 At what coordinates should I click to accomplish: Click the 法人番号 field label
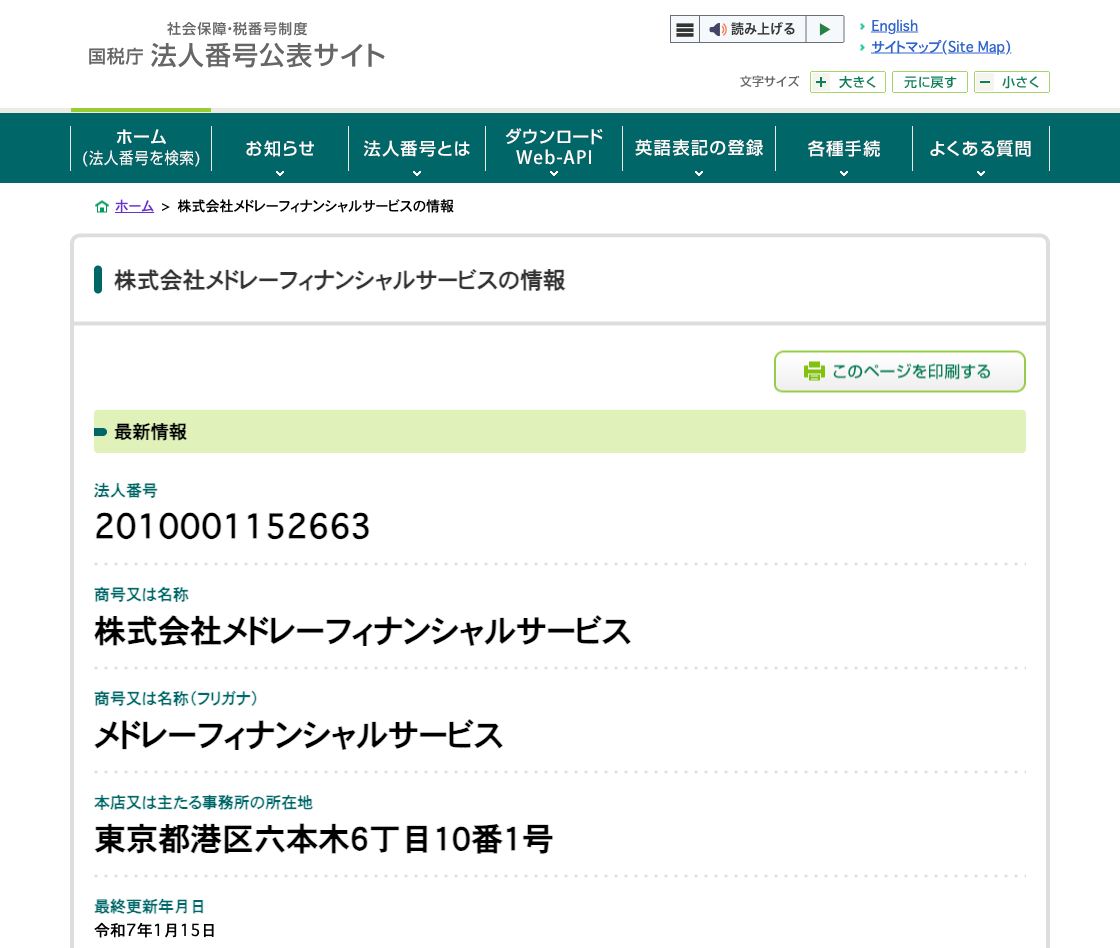coord(126,491)
